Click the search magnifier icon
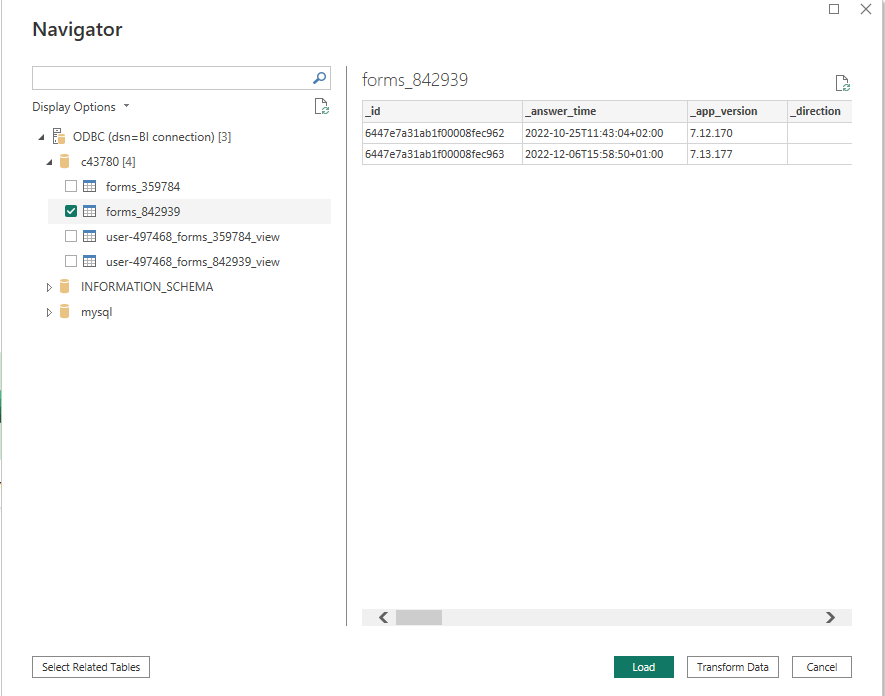 319,78
